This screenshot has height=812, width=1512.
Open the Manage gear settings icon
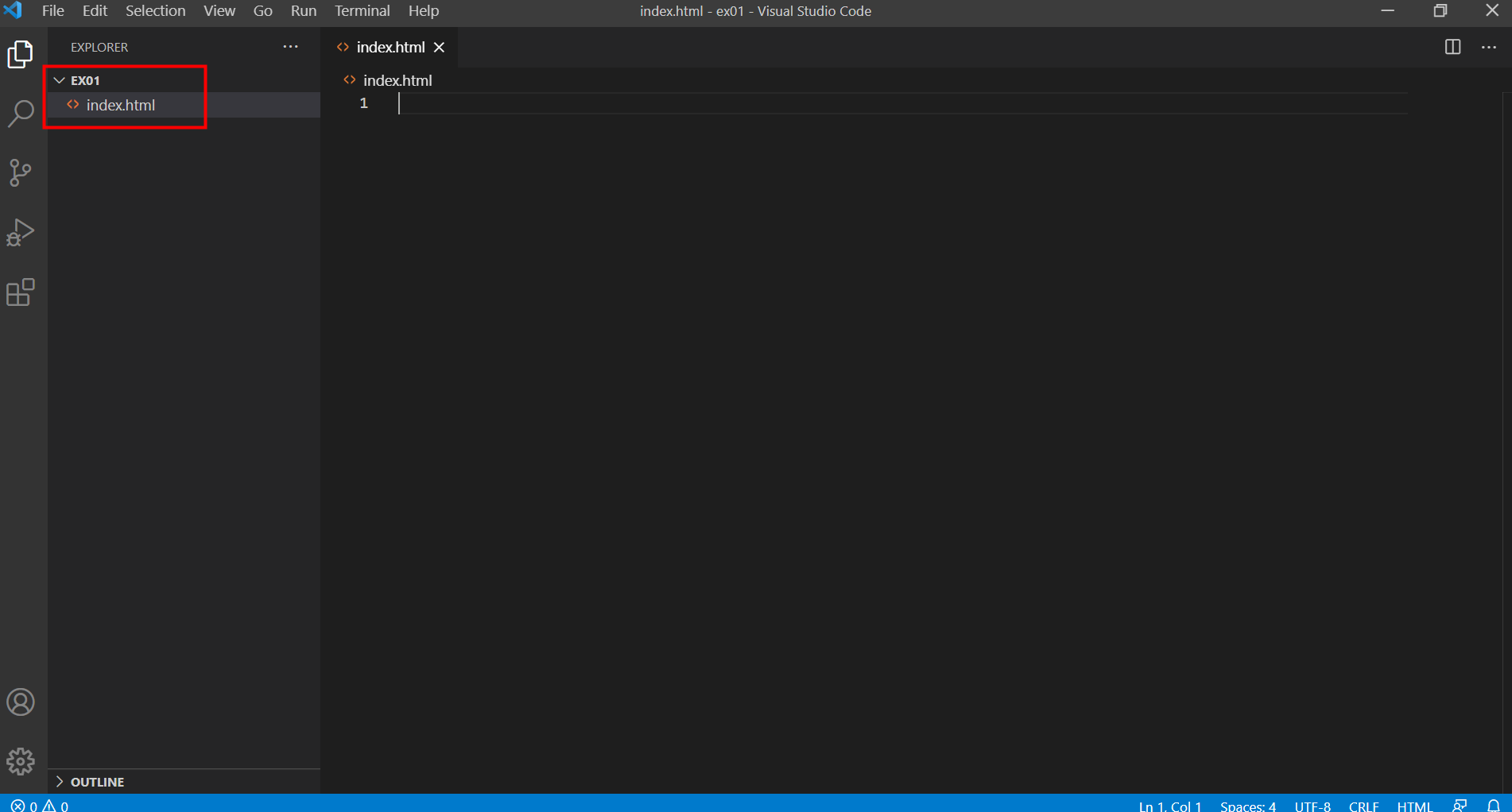[21, 761]
